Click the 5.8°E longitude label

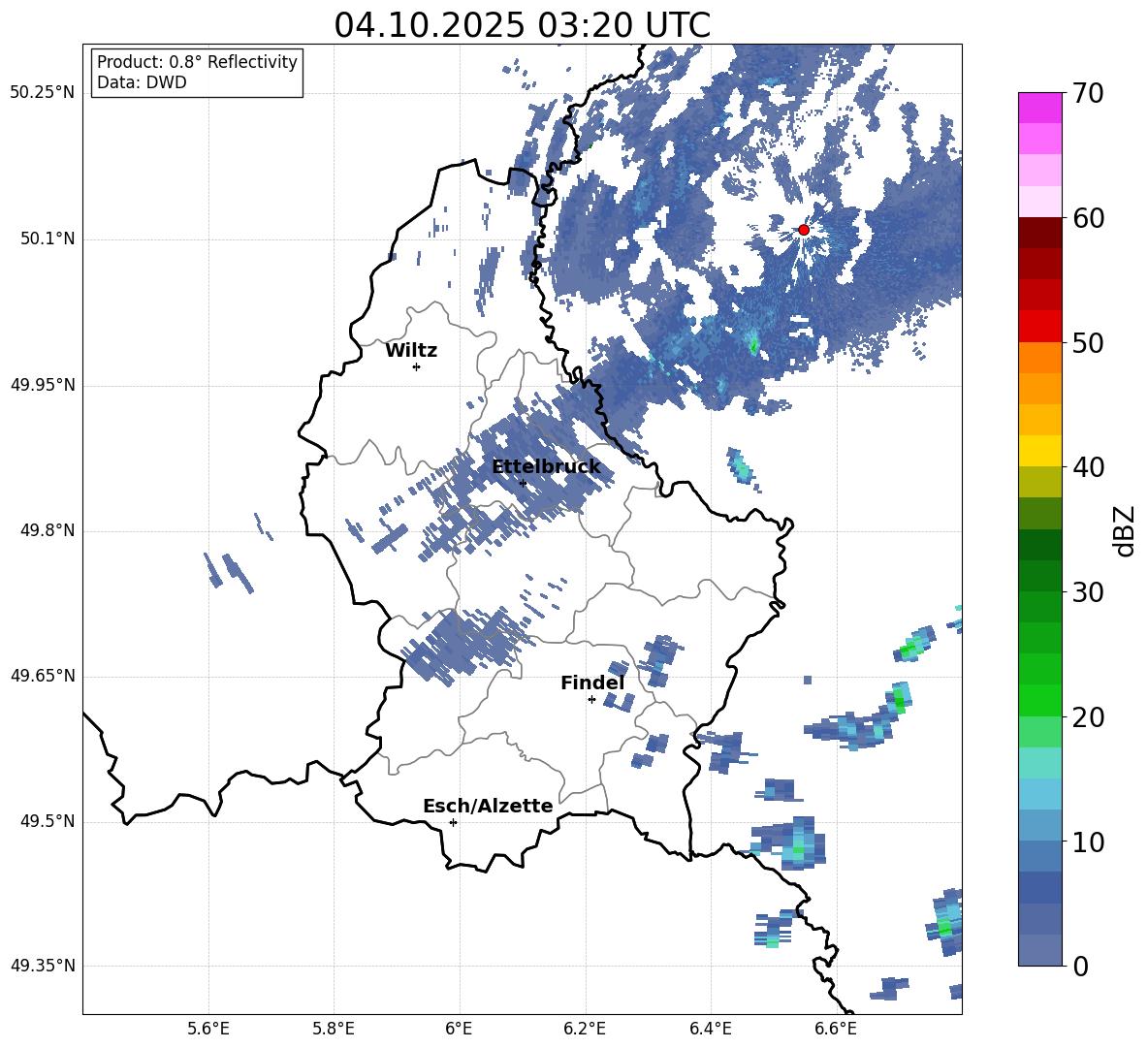pyautogui.click(x=334, y=1029)
